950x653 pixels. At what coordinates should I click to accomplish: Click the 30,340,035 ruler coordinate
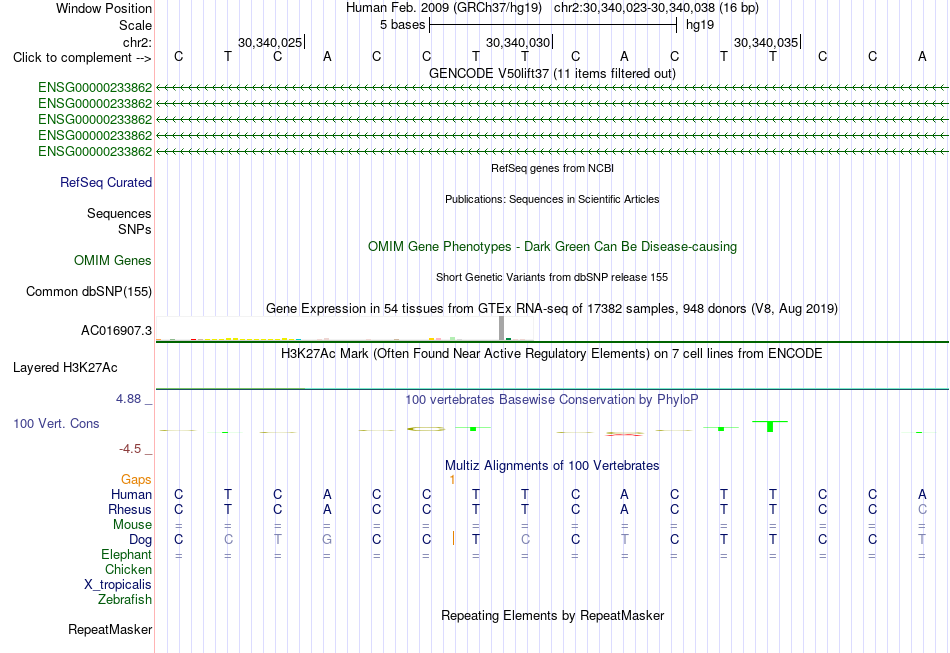coord(766,42)
